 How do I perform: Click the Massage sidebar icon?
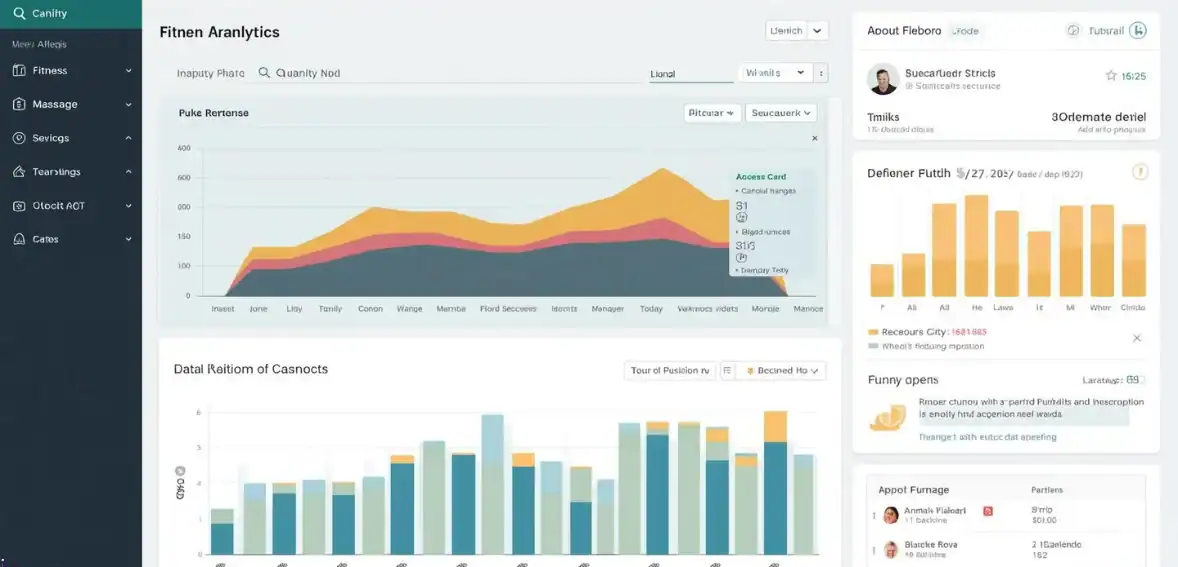click(x=18, y=104)
